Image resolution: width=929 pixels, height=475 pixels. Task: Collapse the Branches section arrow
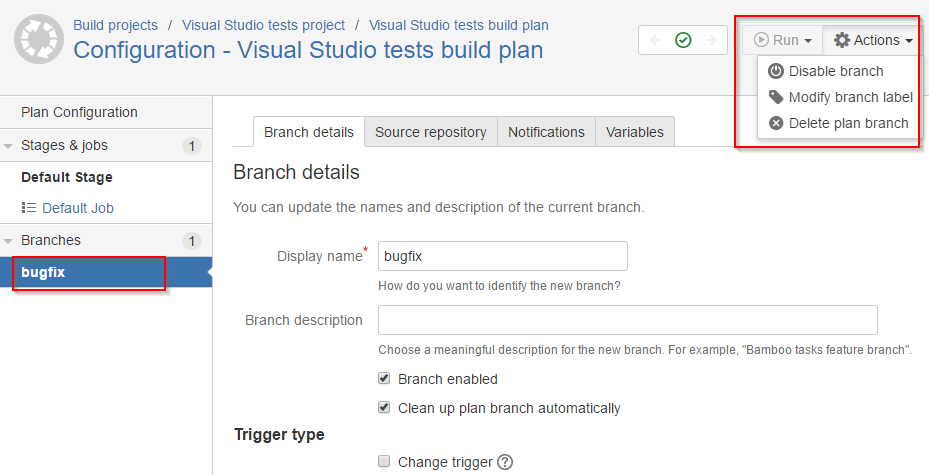coord(8,241)
